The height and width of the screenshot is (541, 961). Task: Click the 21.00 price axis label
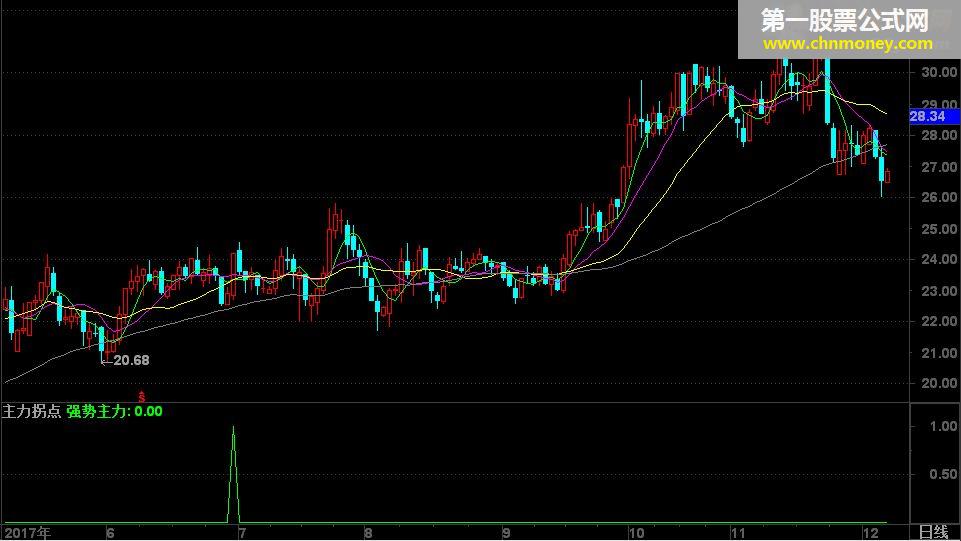coord(939,353)
